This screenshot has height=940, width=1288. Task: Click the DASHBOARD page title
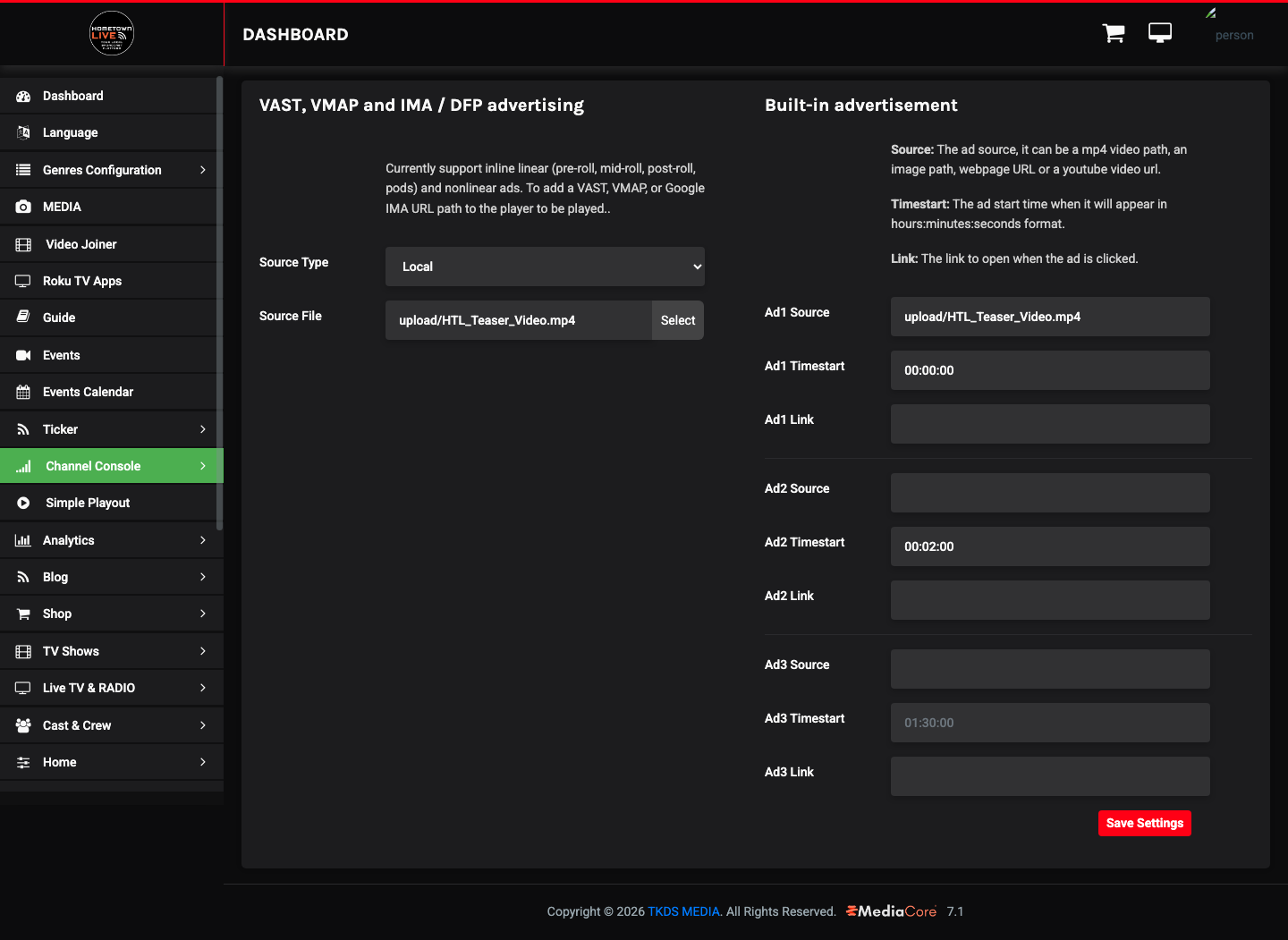[295, 34]
